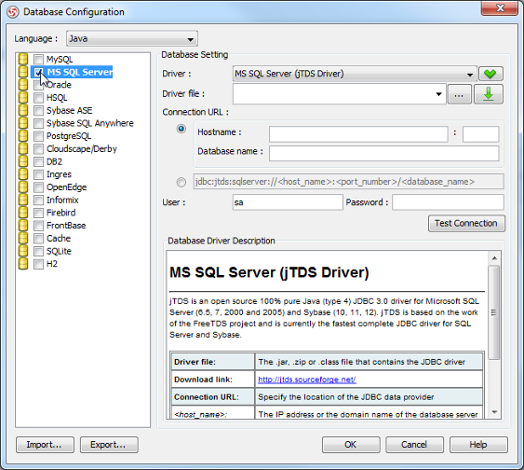
Task: Click the database icon beside MySQL
Action: pos(23,59)
